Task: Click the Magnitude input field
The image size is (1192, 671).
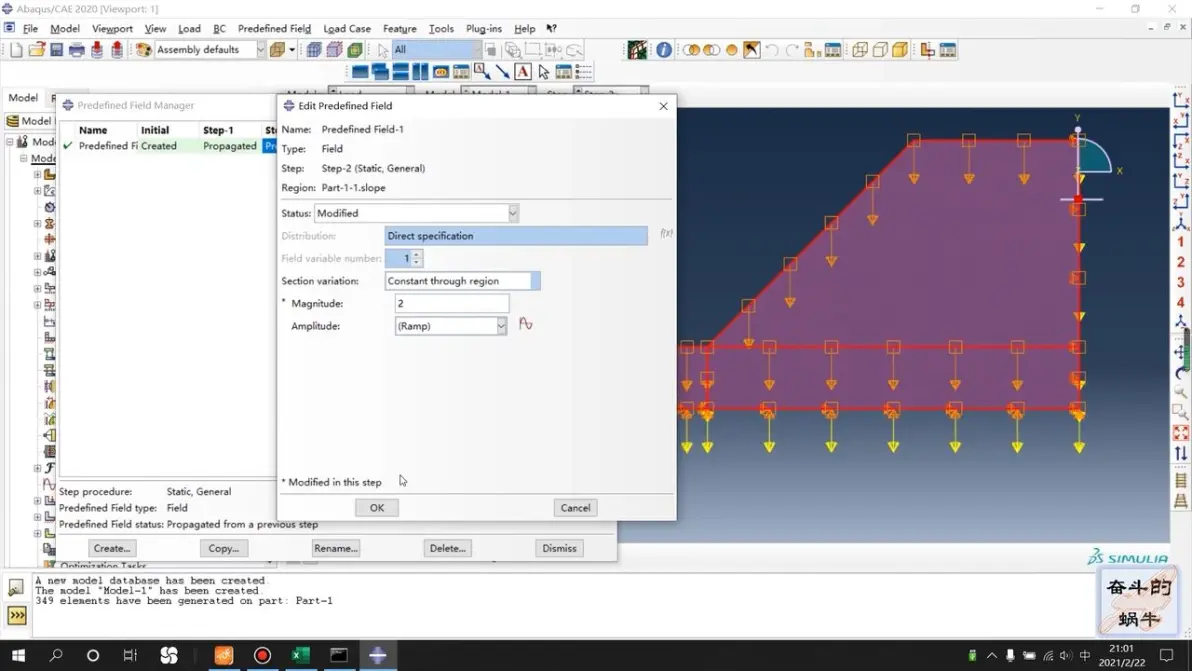Action: (x=452, y=304)
